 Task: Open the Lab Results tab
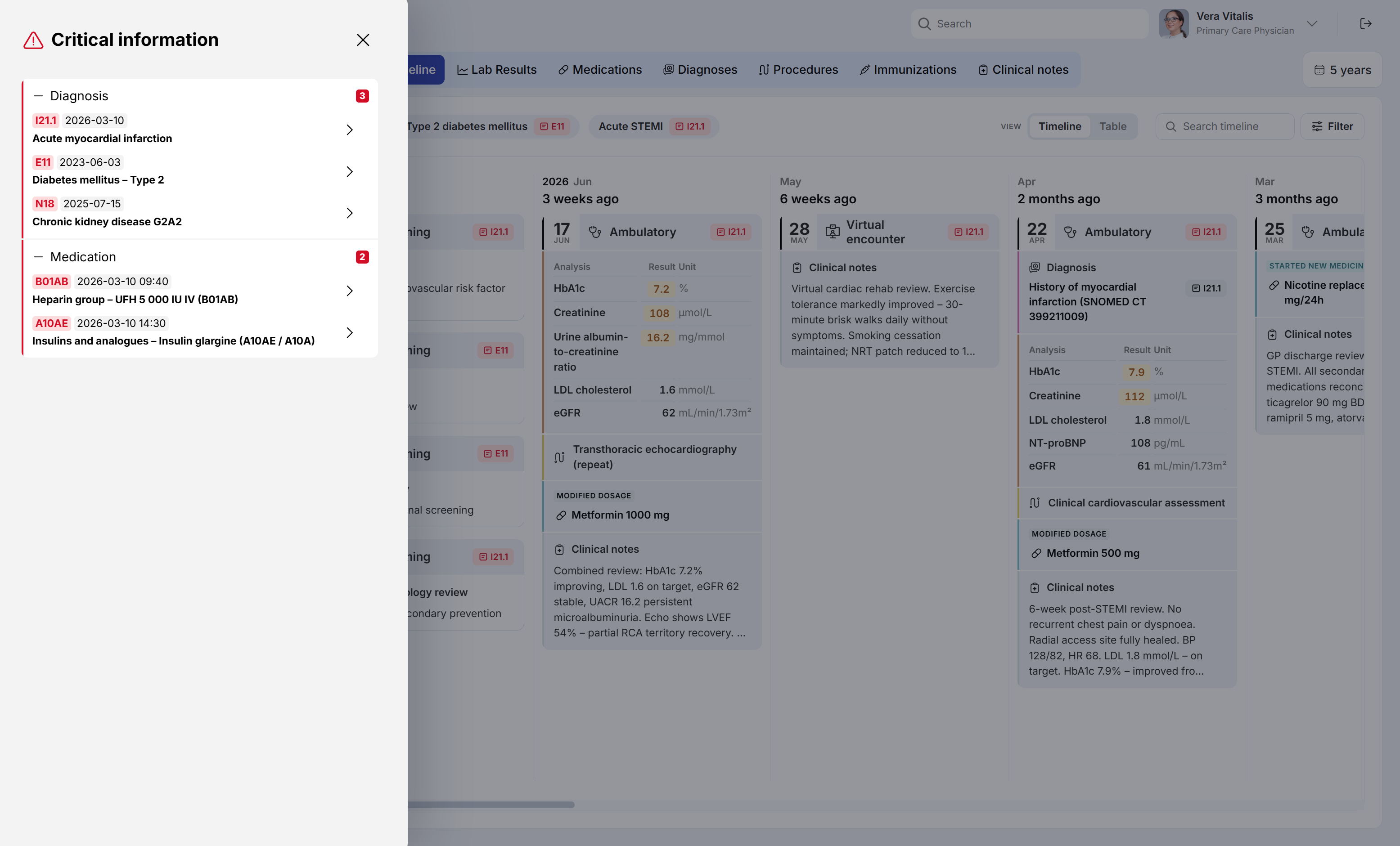pyautogui.click(x=496, y=70)
